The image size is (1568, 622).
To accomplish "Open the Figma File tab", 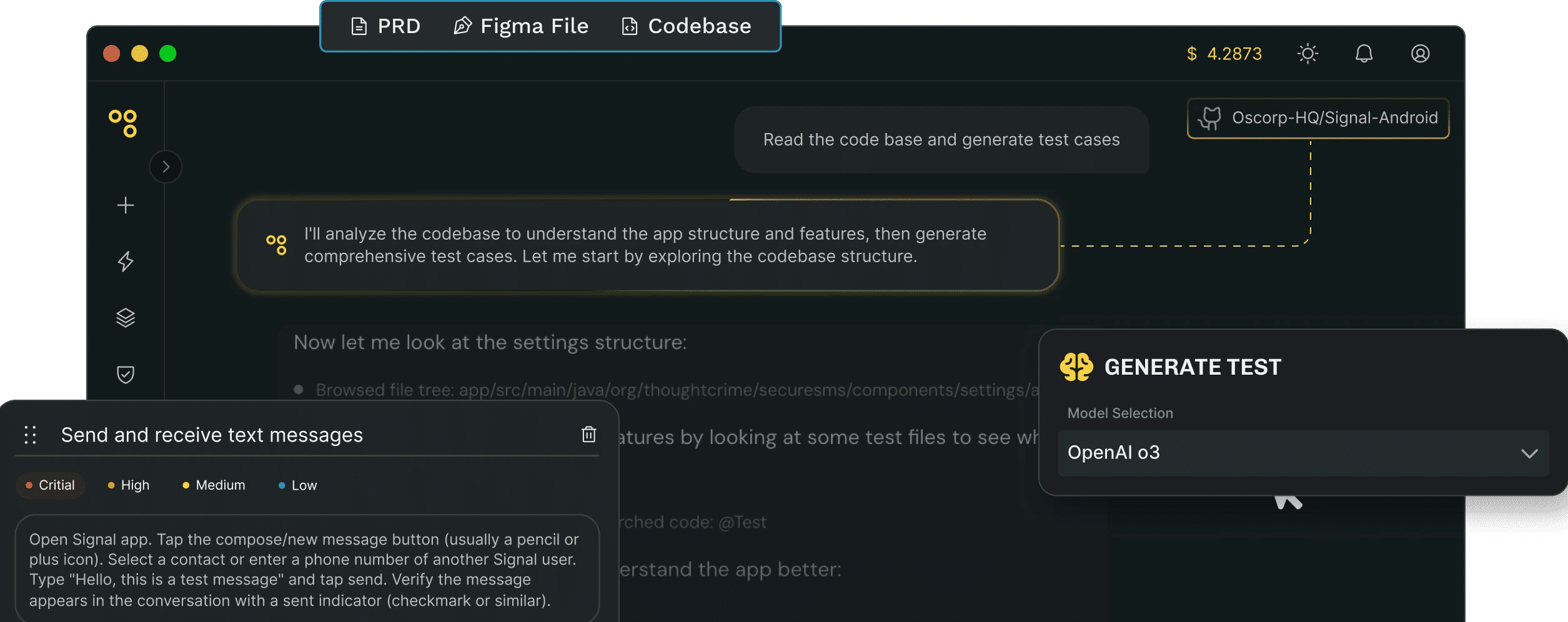I will tap(522, 26).
